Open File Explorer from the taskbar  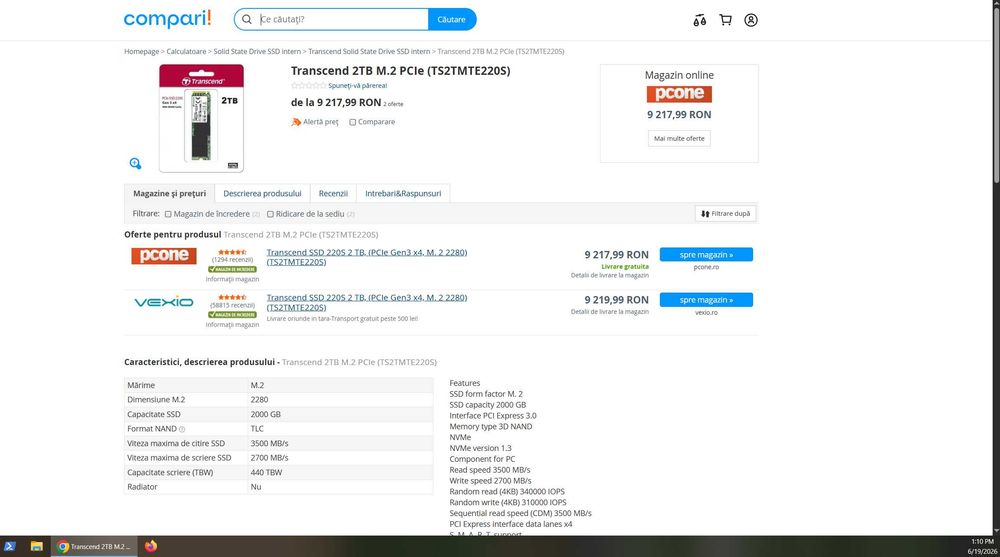[x=36, y=546]
